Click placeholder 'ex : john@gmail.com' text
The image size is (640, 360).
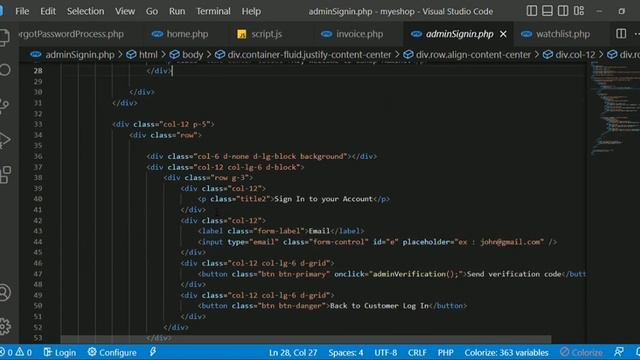pos(499,242)
